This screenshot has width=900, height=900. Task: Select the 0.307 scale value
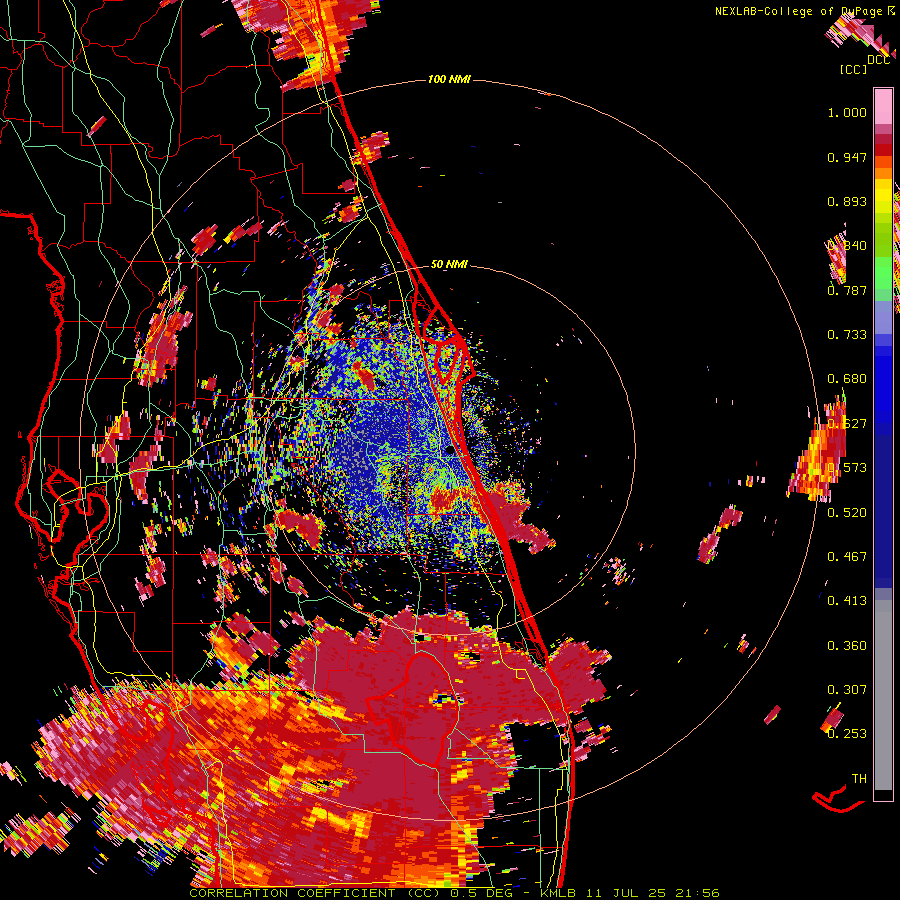847,689
